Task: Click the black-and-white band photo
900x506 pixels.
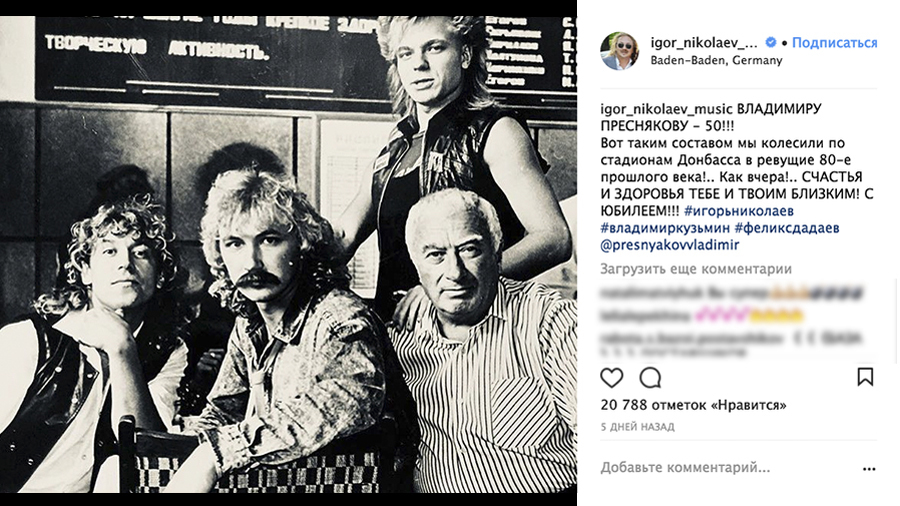Action: 288,254
